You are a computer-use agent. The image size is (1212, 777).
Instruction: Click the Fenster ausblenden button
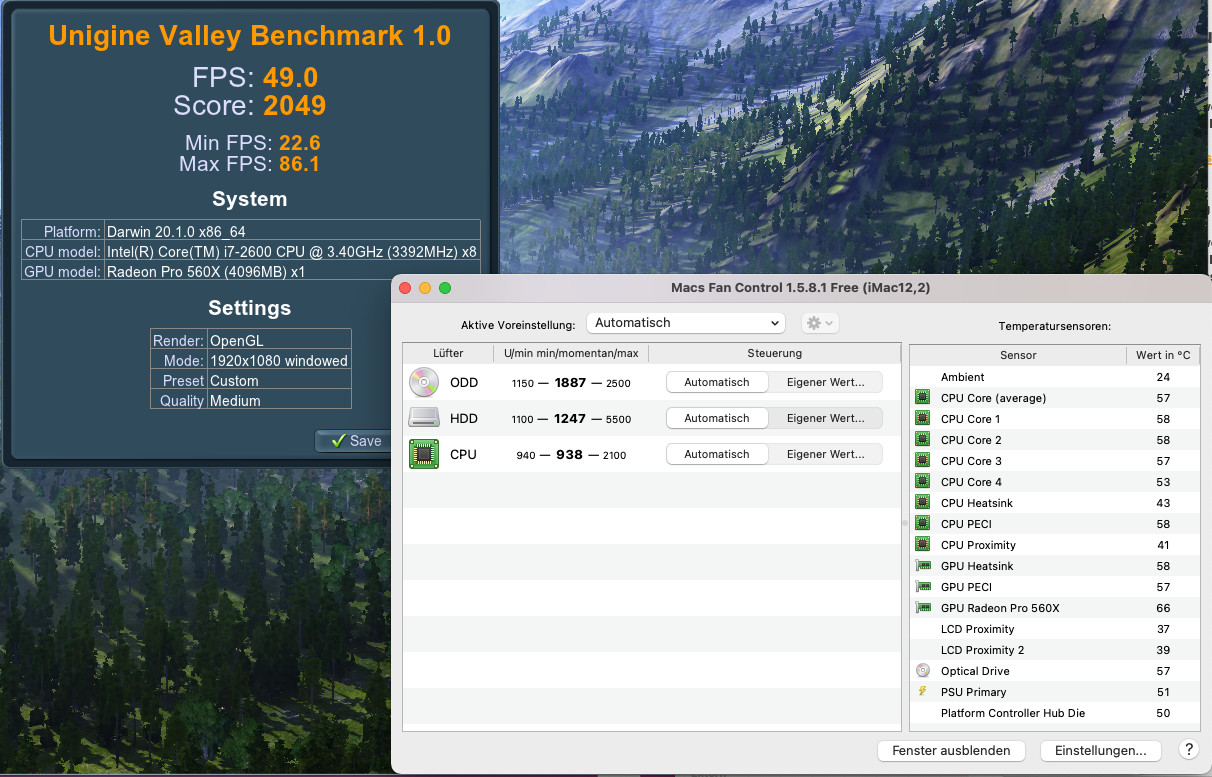(x=951, y=750)
